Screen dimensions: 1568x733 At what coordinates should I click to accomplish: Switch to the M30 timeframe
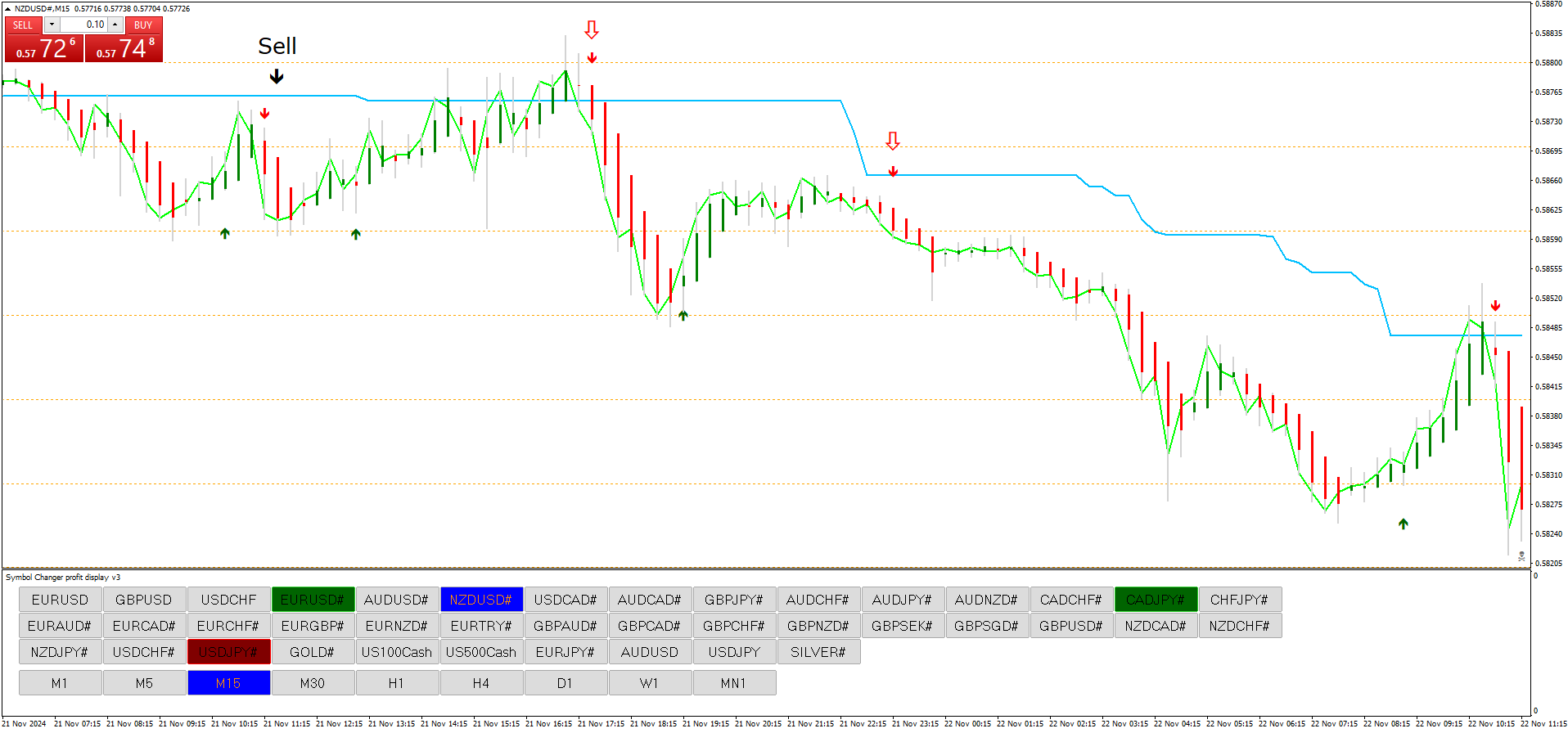(x=313, y=683)
